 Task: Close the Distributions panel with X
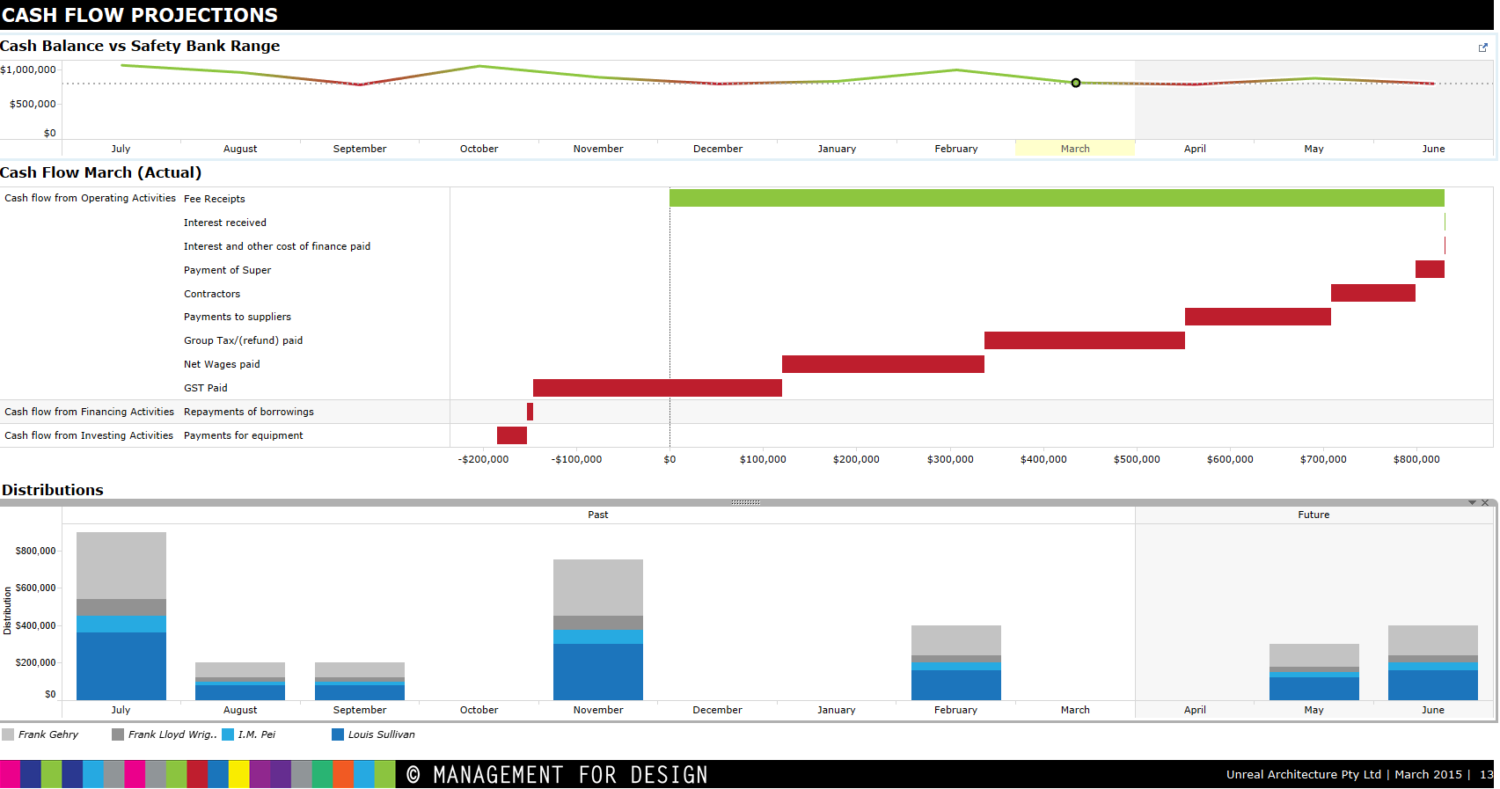[1485, 502]
